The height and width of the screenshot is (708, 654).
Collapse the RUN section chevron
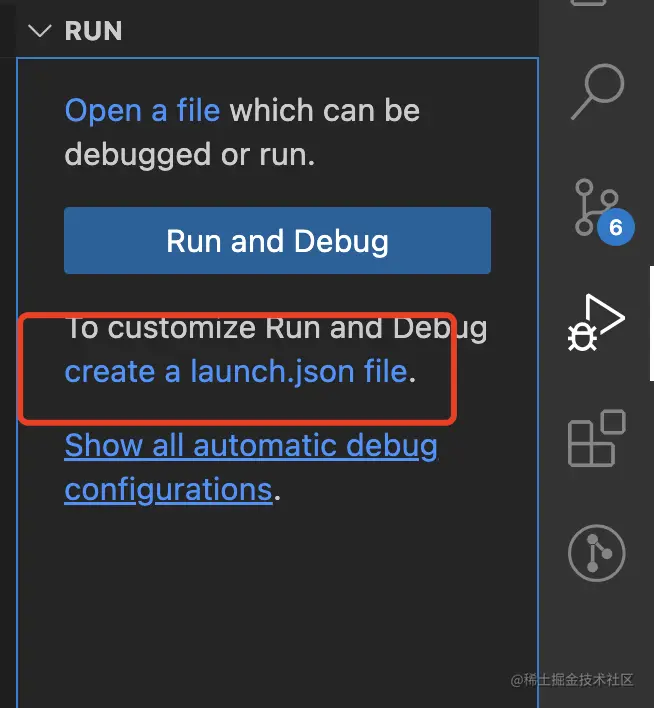click(40, 31)
